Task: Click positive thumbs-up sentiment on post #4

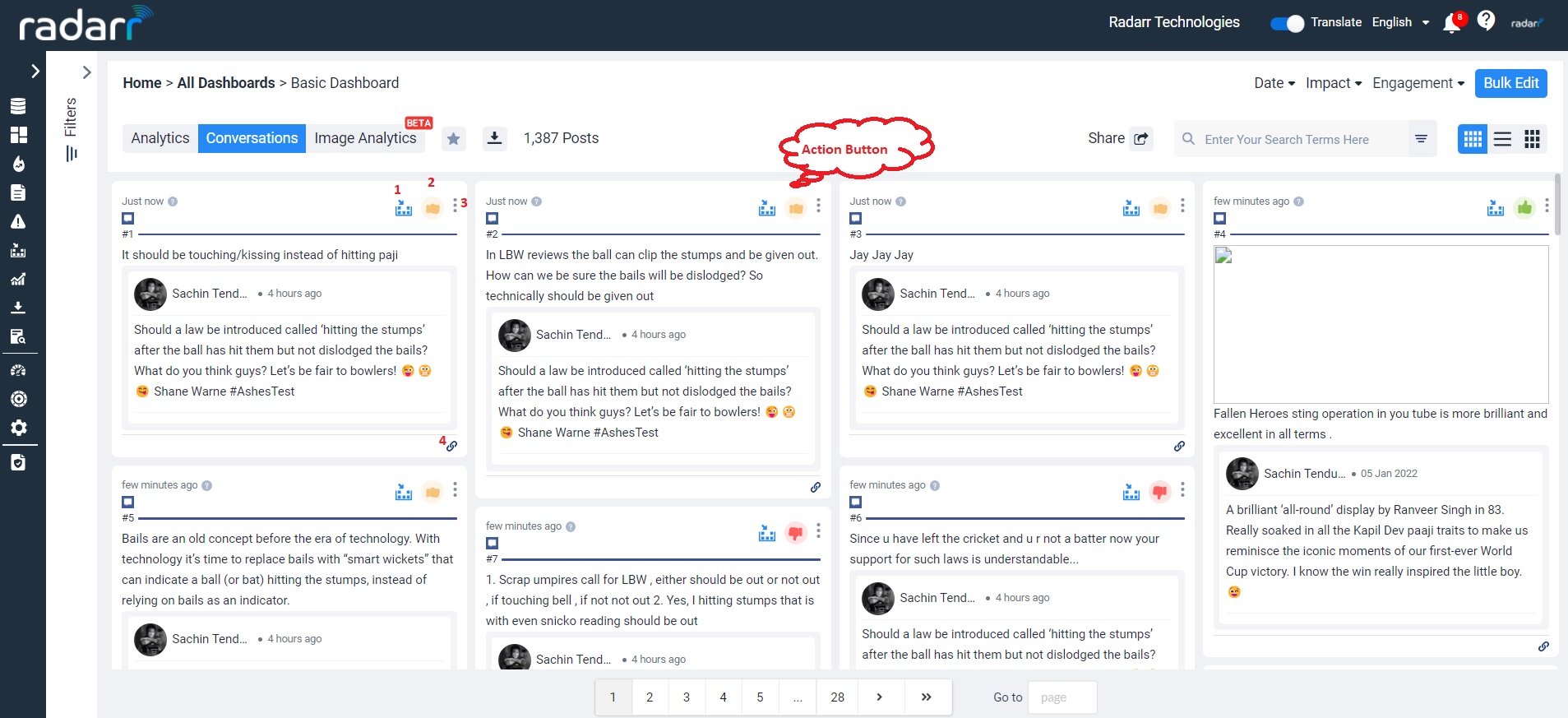Action: tap(1524, 208)
